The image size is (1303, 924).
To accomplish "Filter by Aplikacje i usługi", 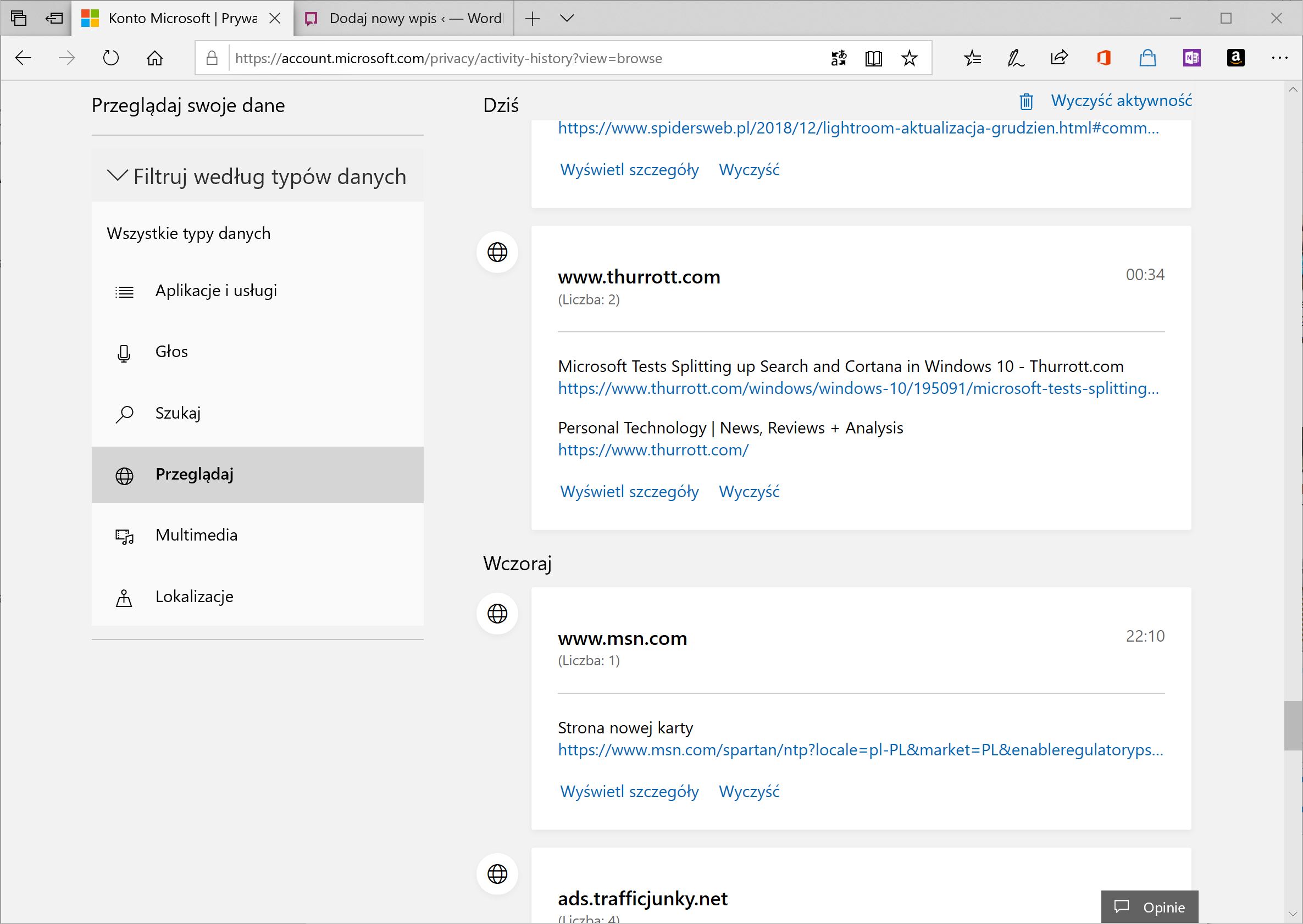I will pos(257,291).
